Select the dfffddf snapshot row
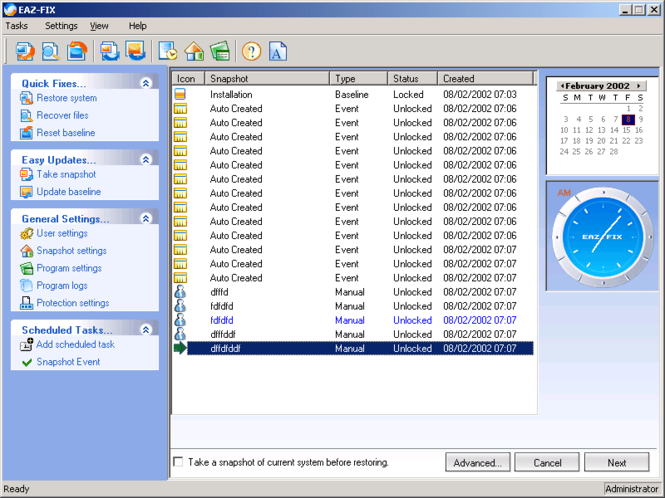 coord(353,334)
